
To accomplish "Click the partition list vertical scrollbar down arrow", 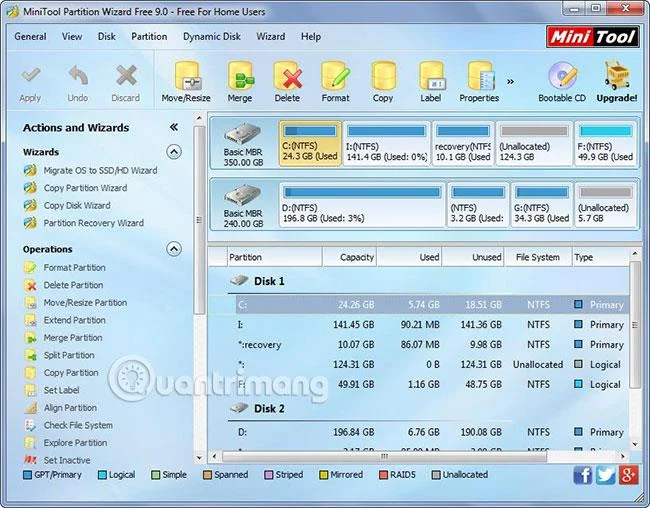I will [635, 445].
